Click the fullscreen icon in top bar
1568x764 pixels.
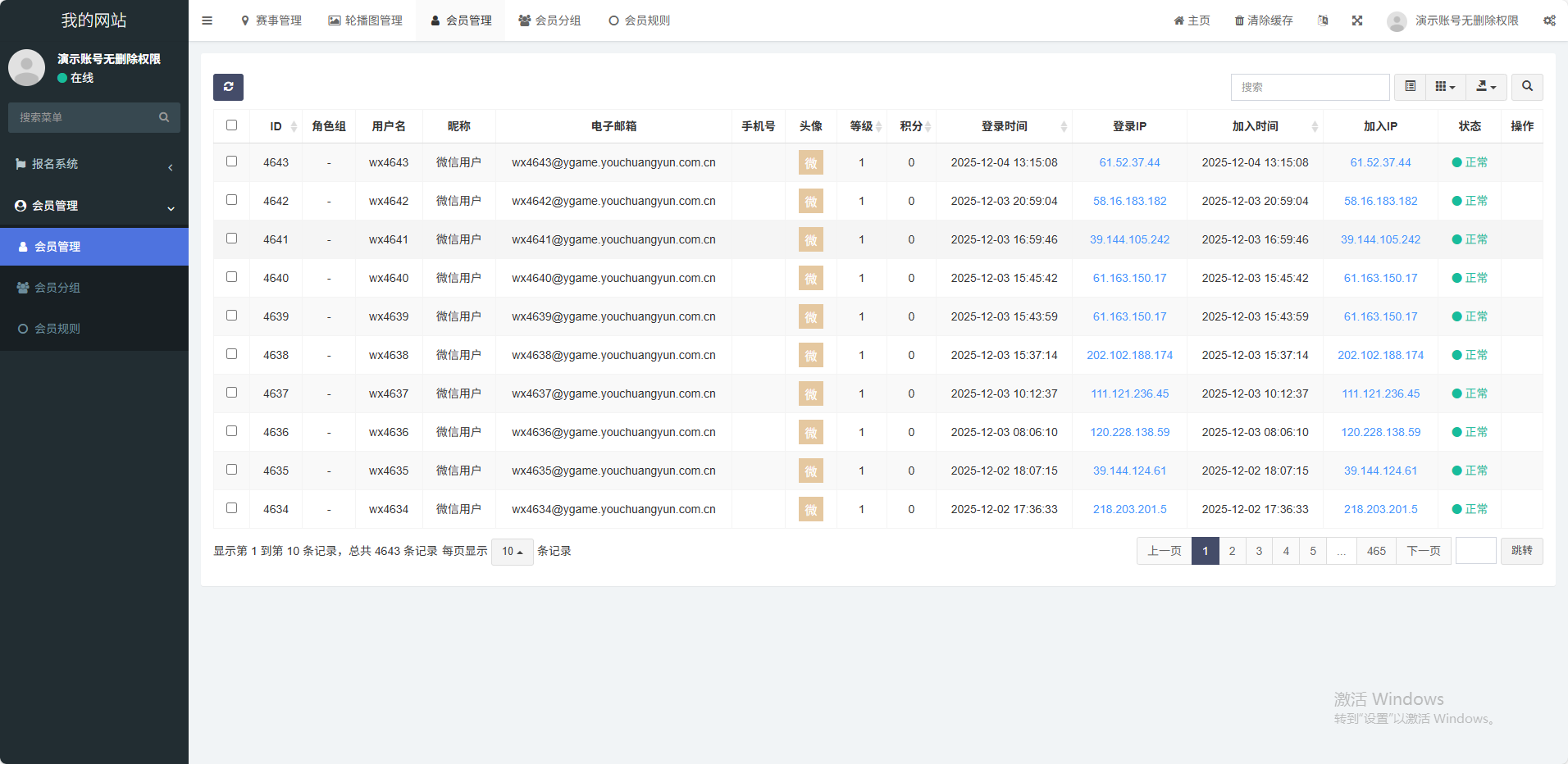tap(1357, 20)
